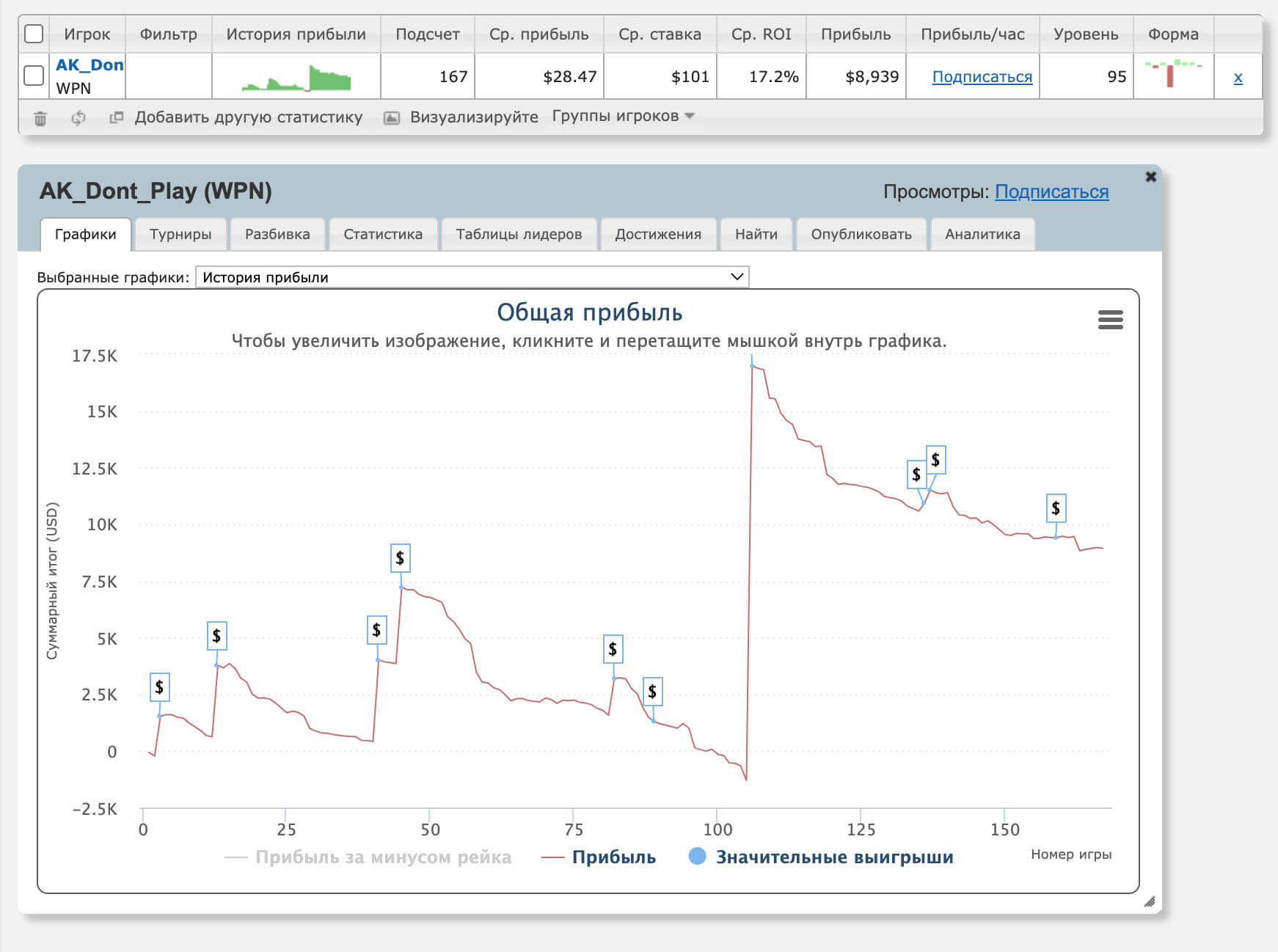
Task: Click the Подписаться link next to Просмотры
Action: pos(1051,191)
